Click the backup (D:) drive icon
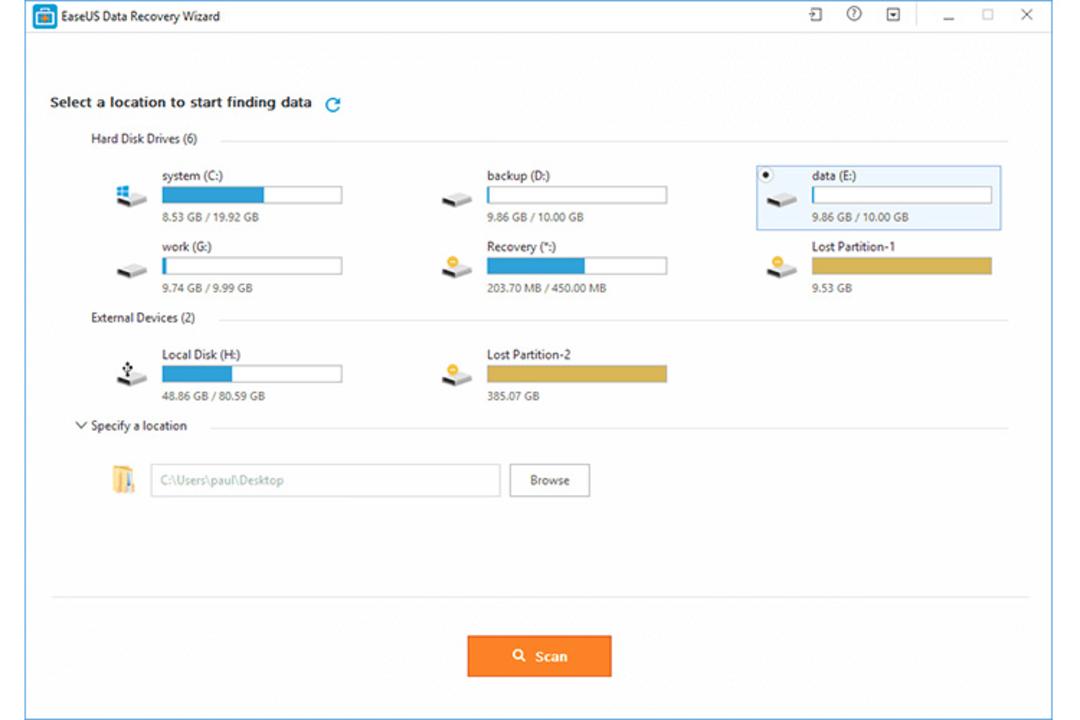This screenshot has width=1080, height=720. (x=456, y=200)
